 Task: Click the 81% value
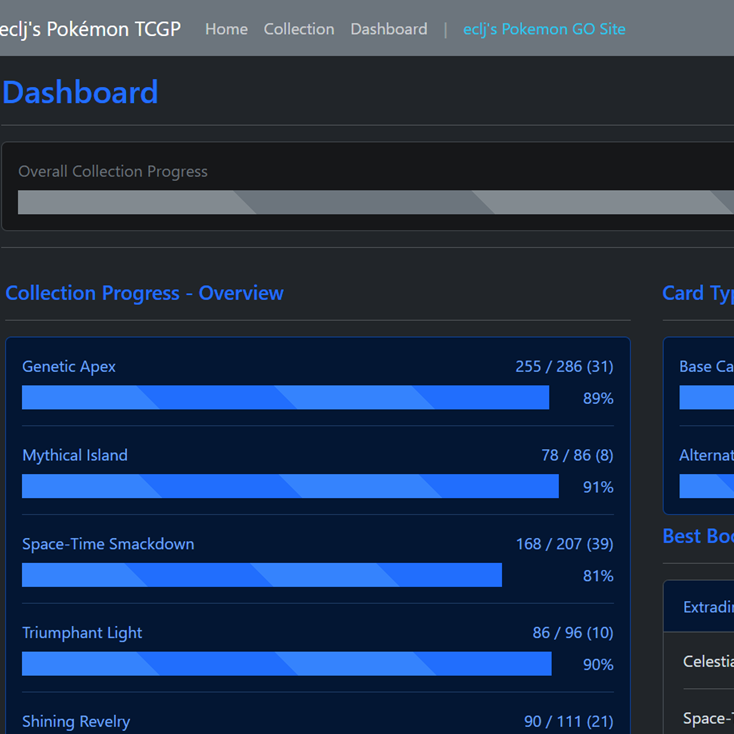[x=598, y=576]
